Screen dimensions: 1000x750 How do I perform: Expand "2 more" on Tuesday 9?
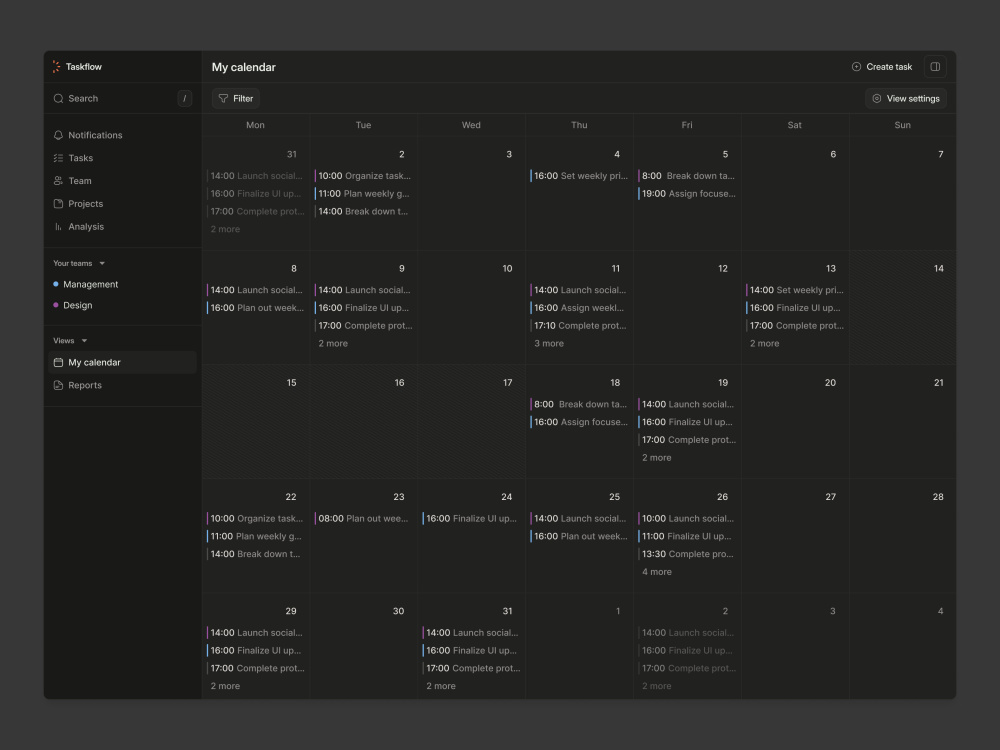click(333, 343)
